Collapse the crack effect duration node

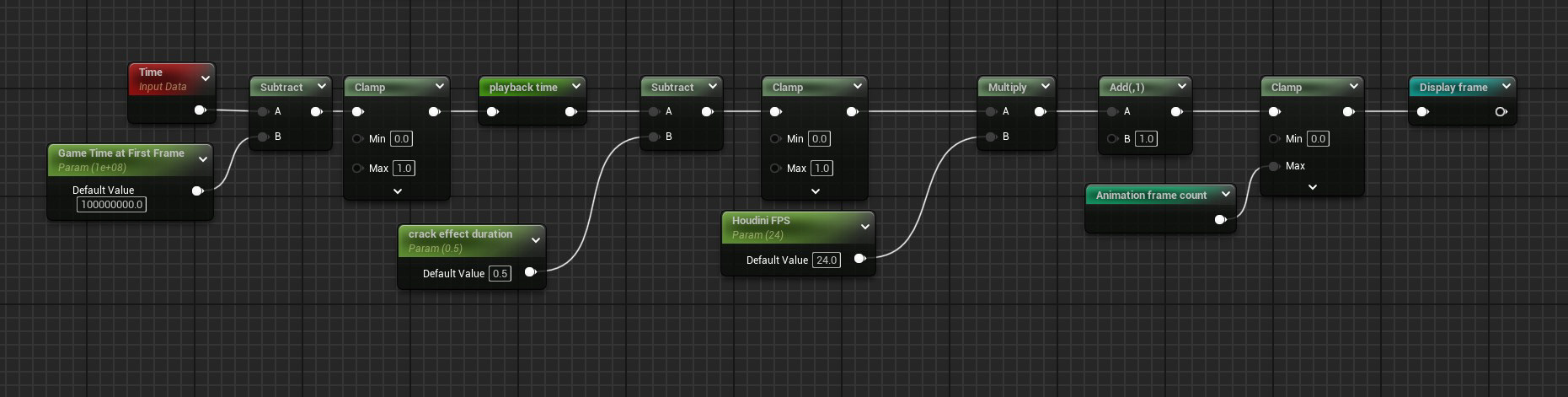click(x=536, y=240)
